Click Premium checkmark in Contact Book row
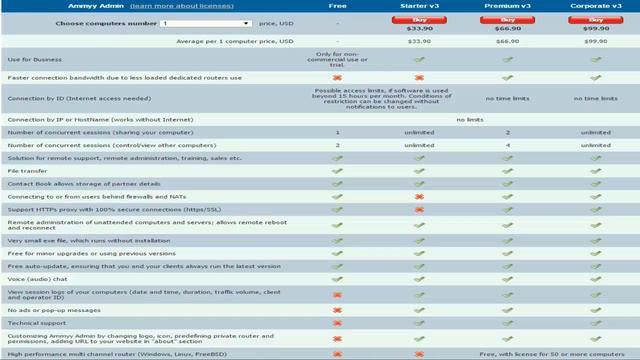 [507, 184]
